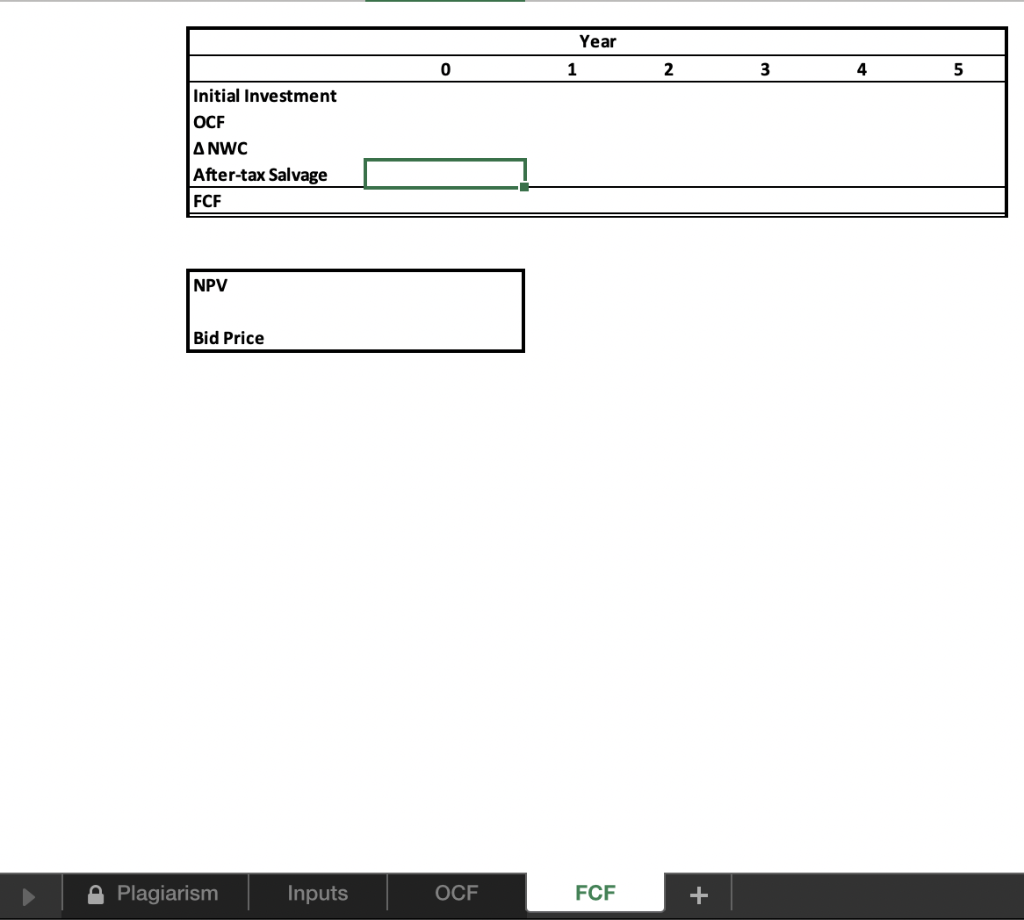Select the FCF sheet tab

[x=595, y=893]
